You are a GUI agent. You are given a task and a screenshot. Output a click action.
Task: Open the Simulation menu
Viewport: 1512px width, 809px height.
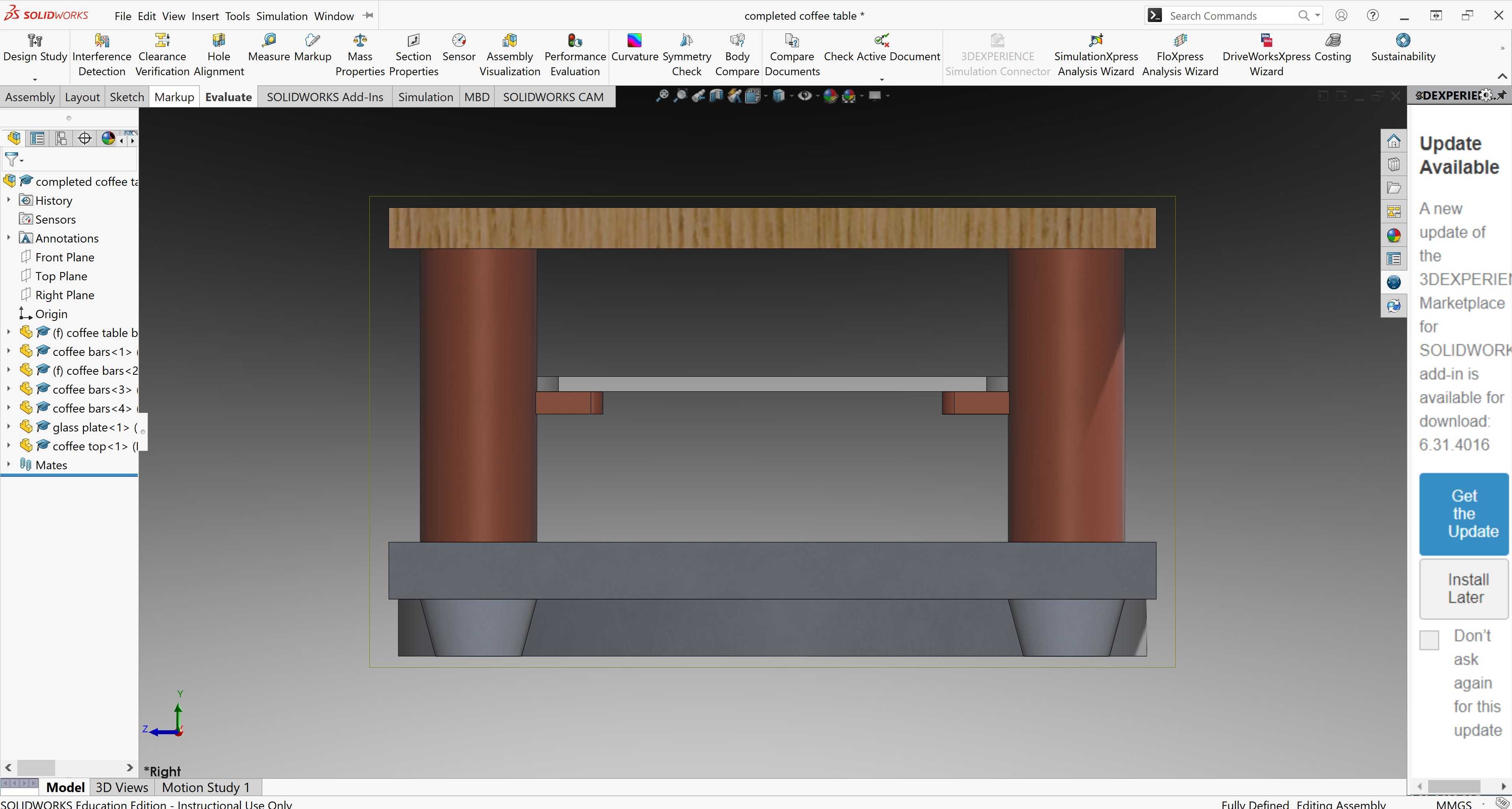tap(282, 16)
